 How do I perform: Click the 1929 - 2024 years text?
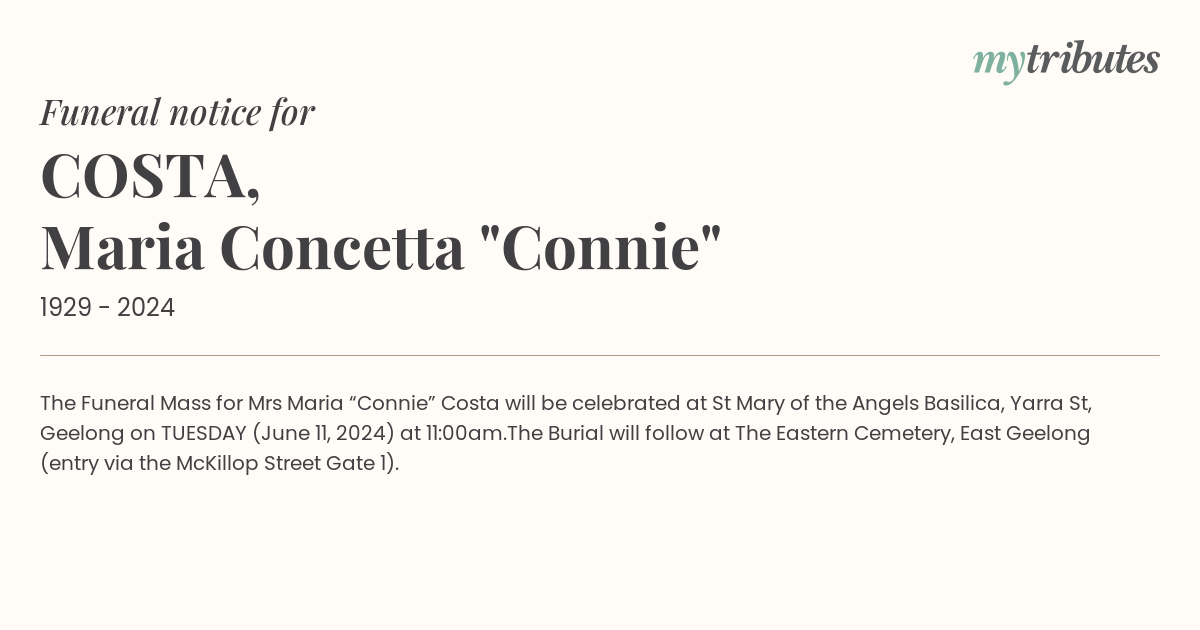107,308
